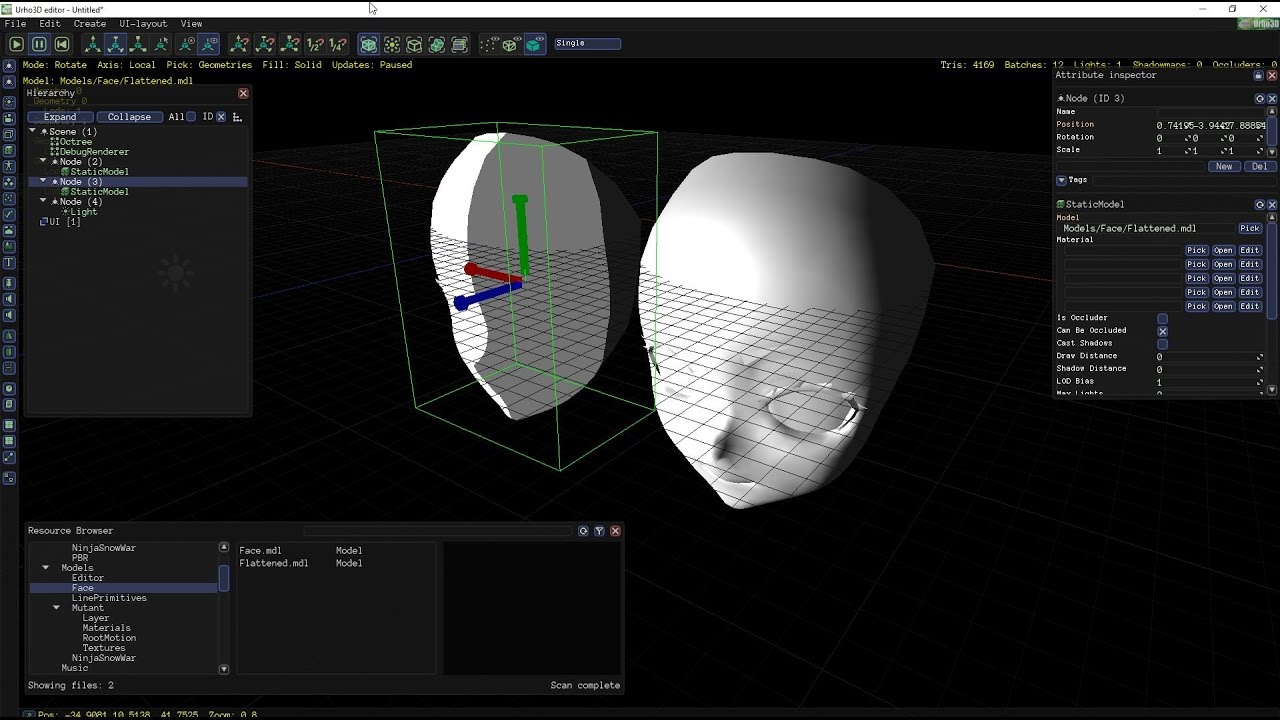Switch to Move edit mode icon
This screenshot has width=1280, height=720.
93,44
